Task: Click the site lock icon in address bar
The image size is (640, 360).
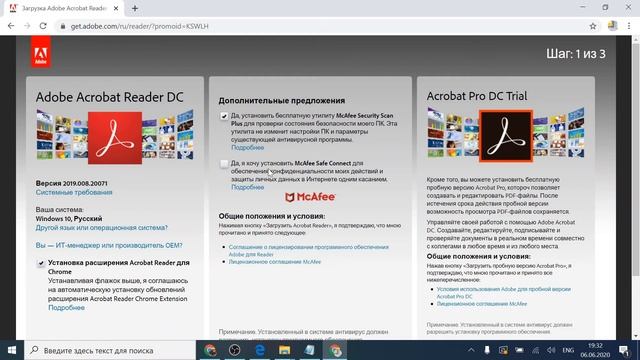Action: click(x=62, y=26)
